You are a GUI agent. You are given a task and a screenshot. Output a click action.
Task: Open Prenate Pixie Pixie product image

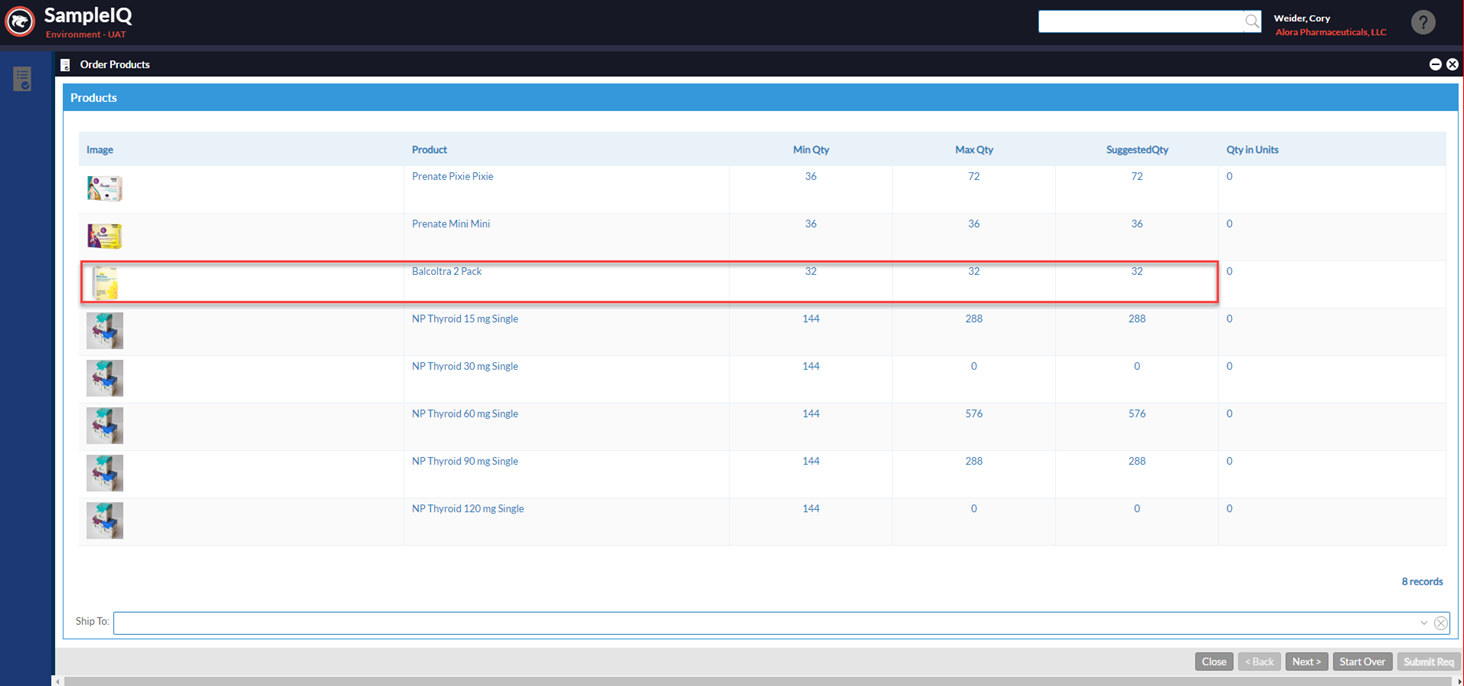pyautogui.click(x=104, y=188)
